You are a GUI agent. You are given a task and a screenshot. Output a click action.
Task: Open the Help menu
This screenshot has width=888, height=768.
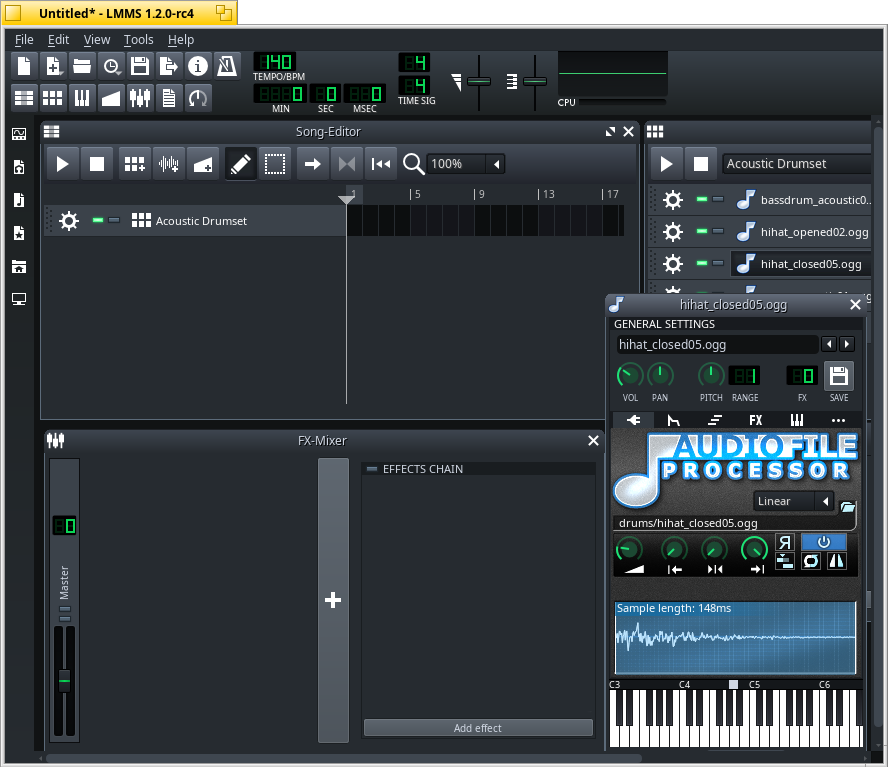pyautogui.click(x=181, y=40)
